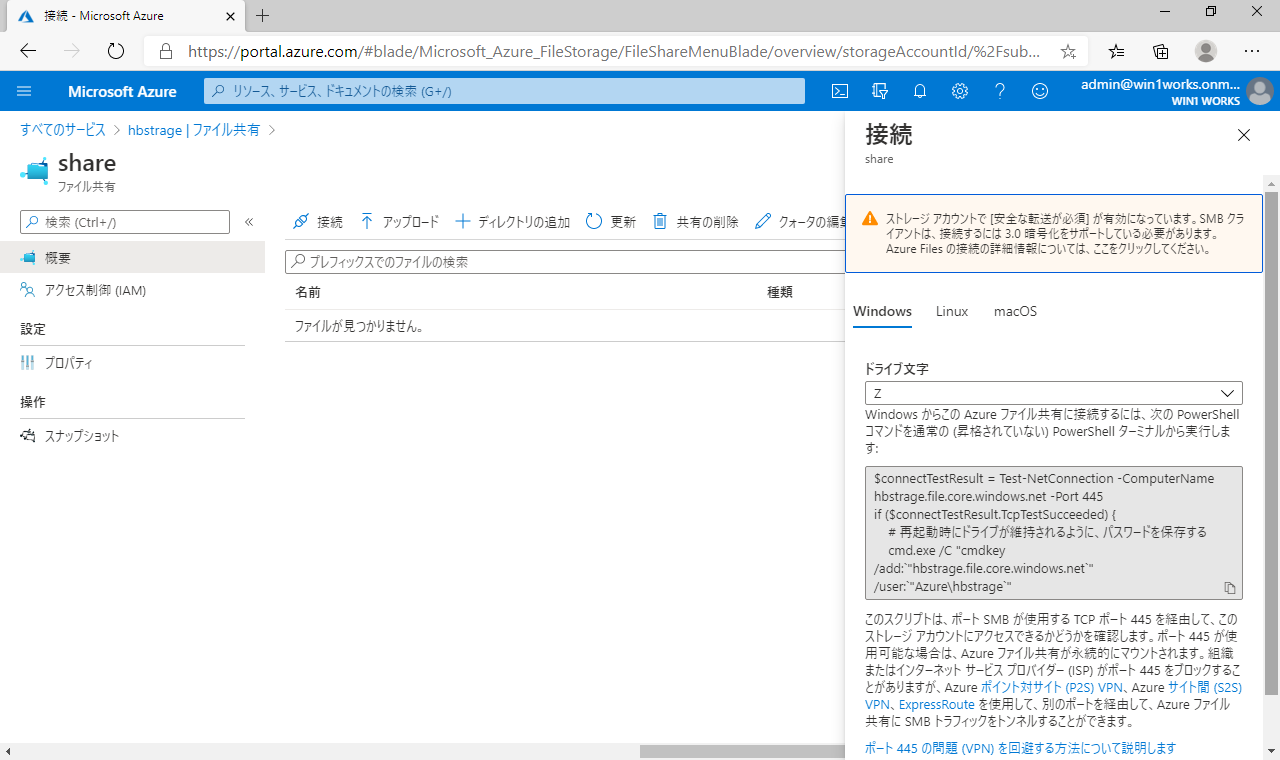
Task: Click the PowerShell script text box
Action: 1054,533
